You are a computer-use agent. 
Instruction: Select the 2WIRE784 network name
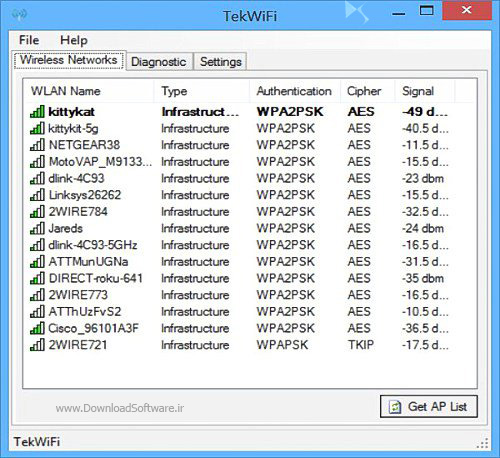tap(78, 212)
